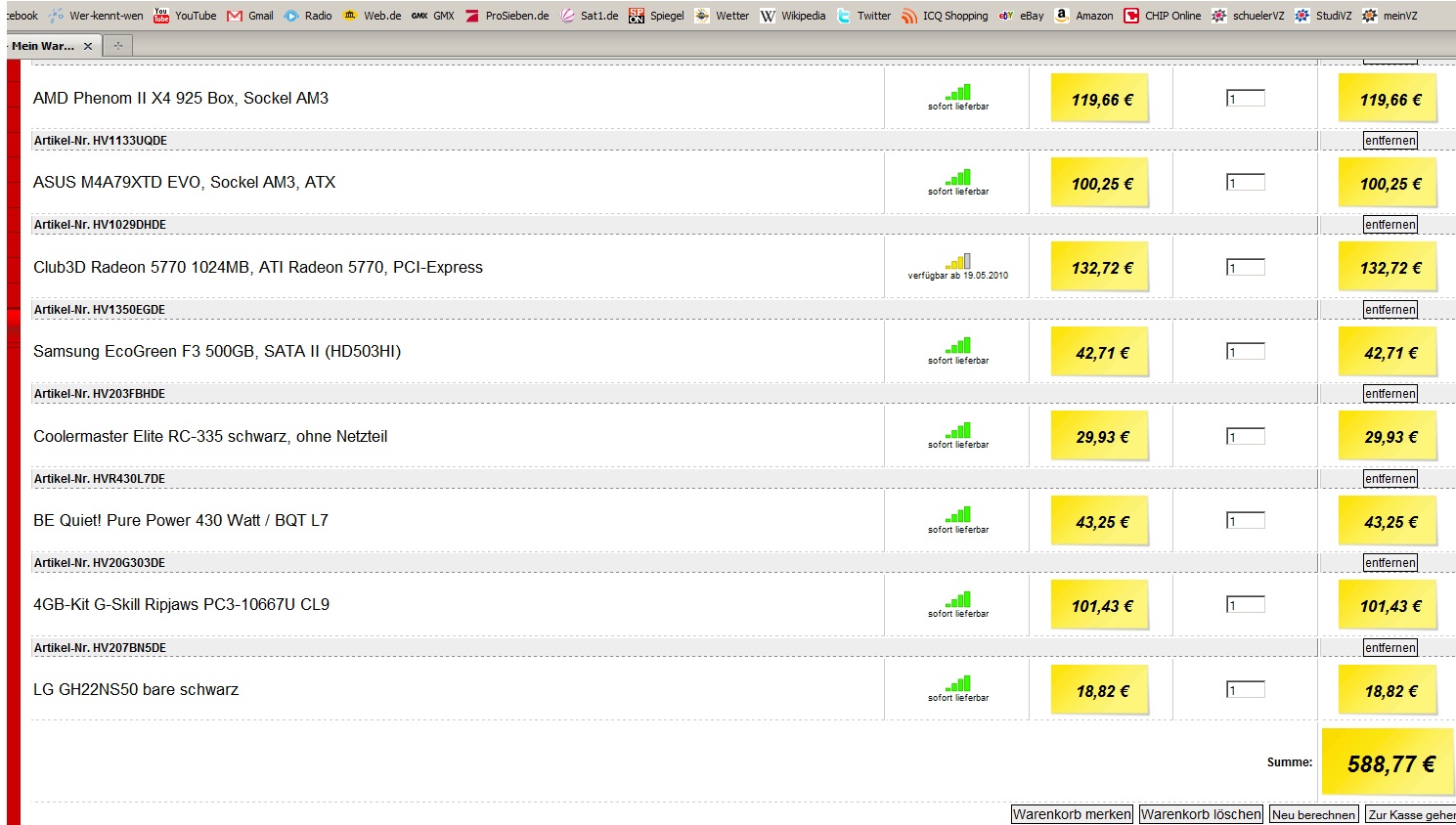Click article number HV1029DHDE
Image resolution: width=1456 pixels, height=825 pixels.
(100, 225)
